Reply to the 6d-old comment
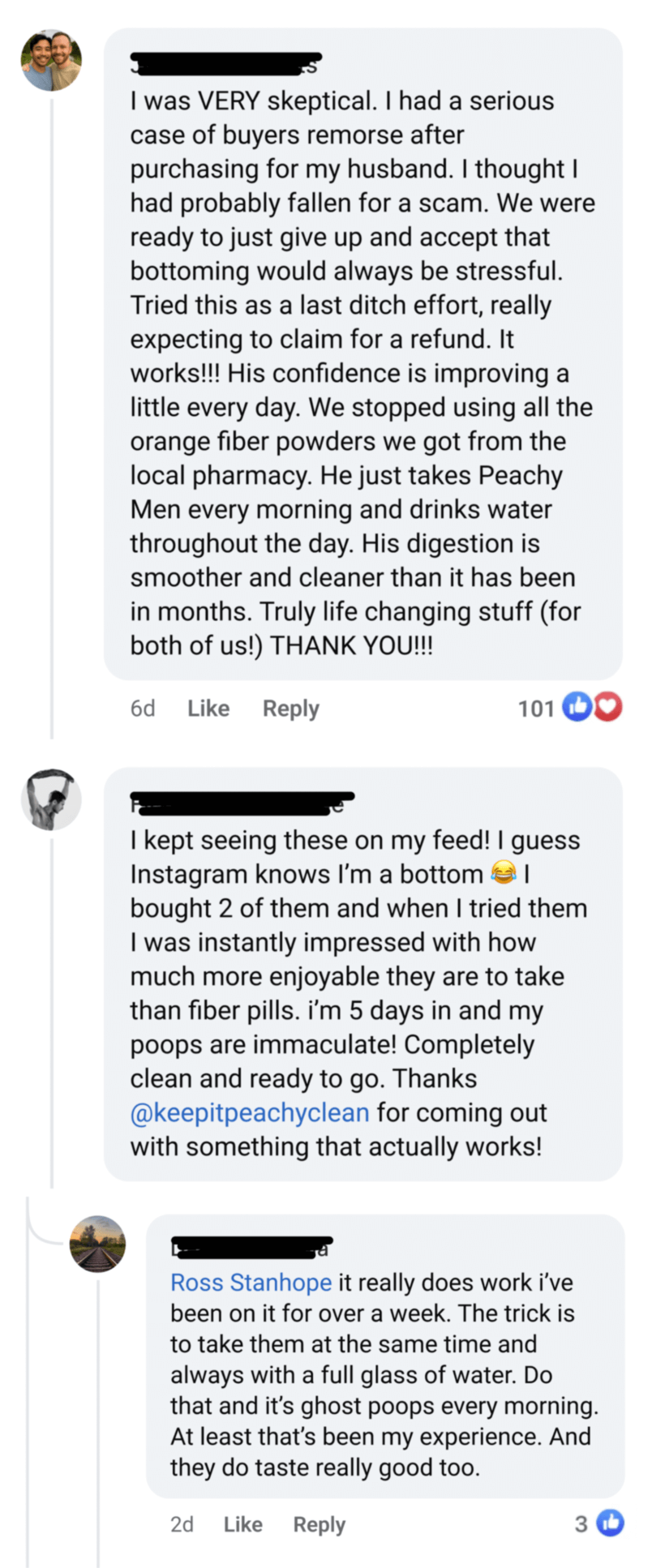The width and height of the screenshot is (652, 1568). coord(290,709)
